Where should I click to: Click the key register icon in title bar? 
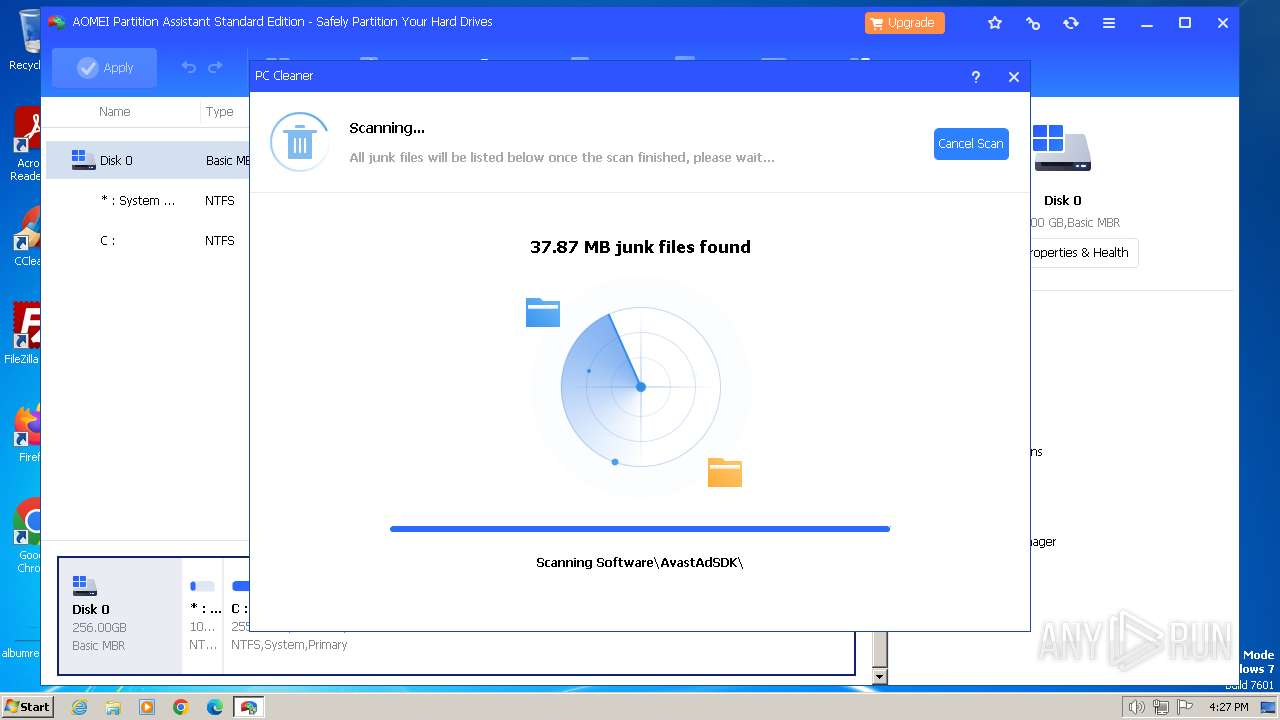1033,23
